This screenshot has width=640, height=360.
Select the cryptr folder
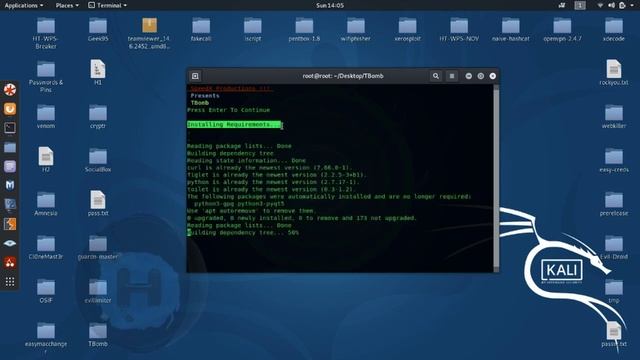click(x=98, y=117)
